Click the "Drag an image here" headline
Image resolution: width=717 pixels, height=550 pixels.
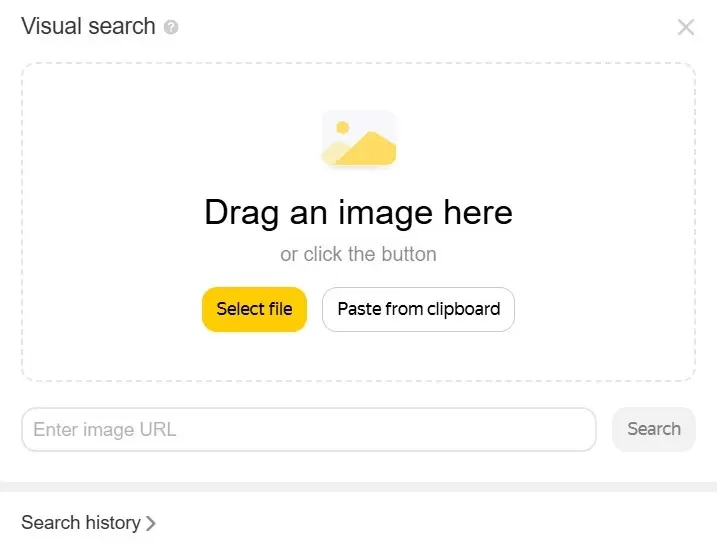coord(358,212)
